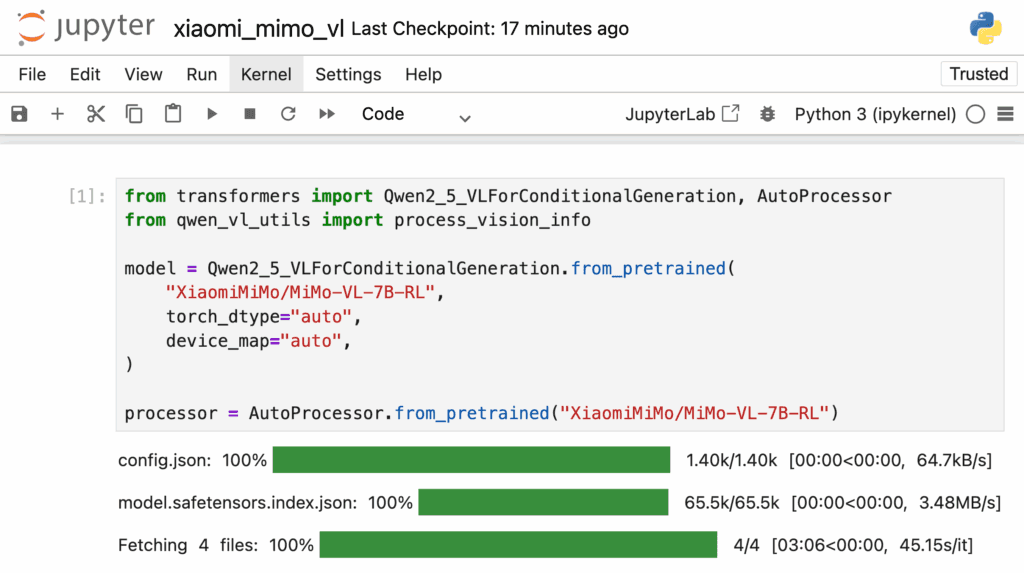The width and height of the screenshot is (1024, 573).
Task: Copy the selected cell
Action: 134,114
